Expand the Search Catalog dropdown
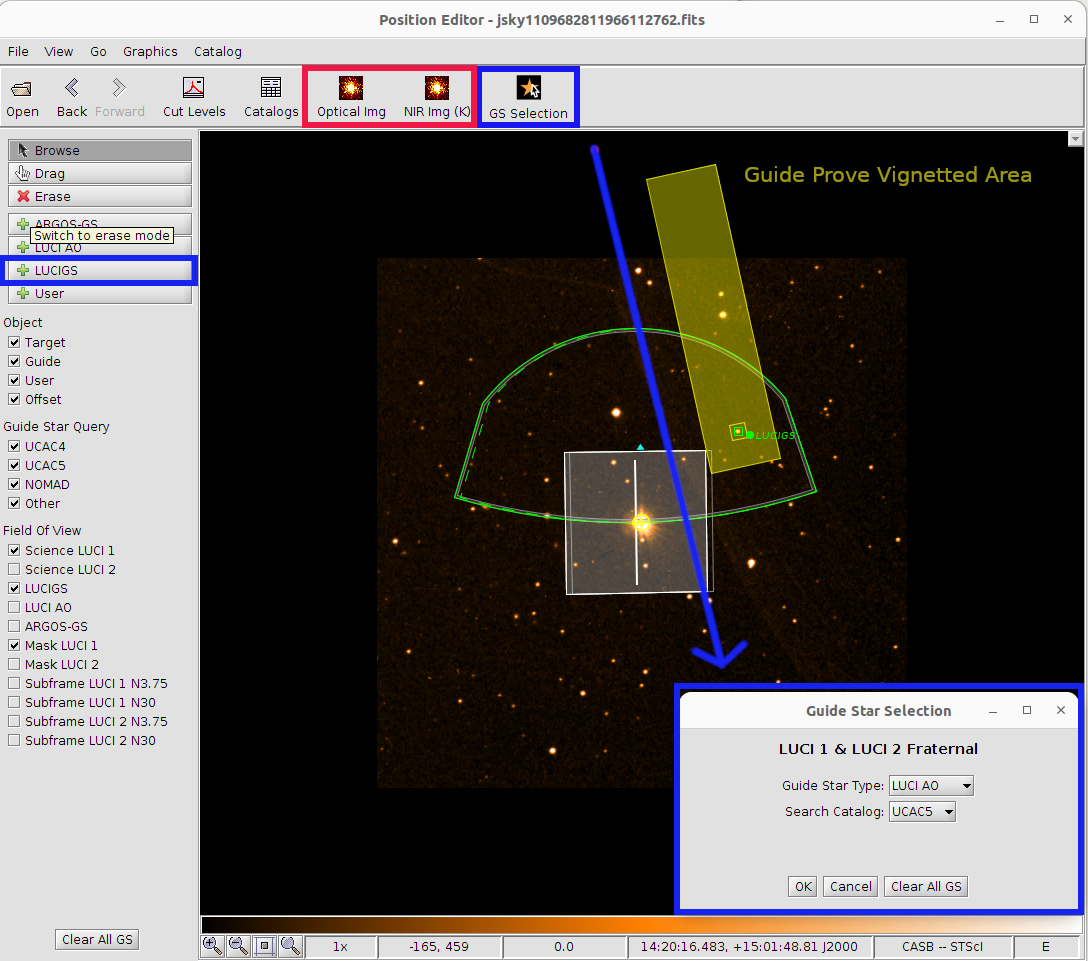 tap(922, 812)
